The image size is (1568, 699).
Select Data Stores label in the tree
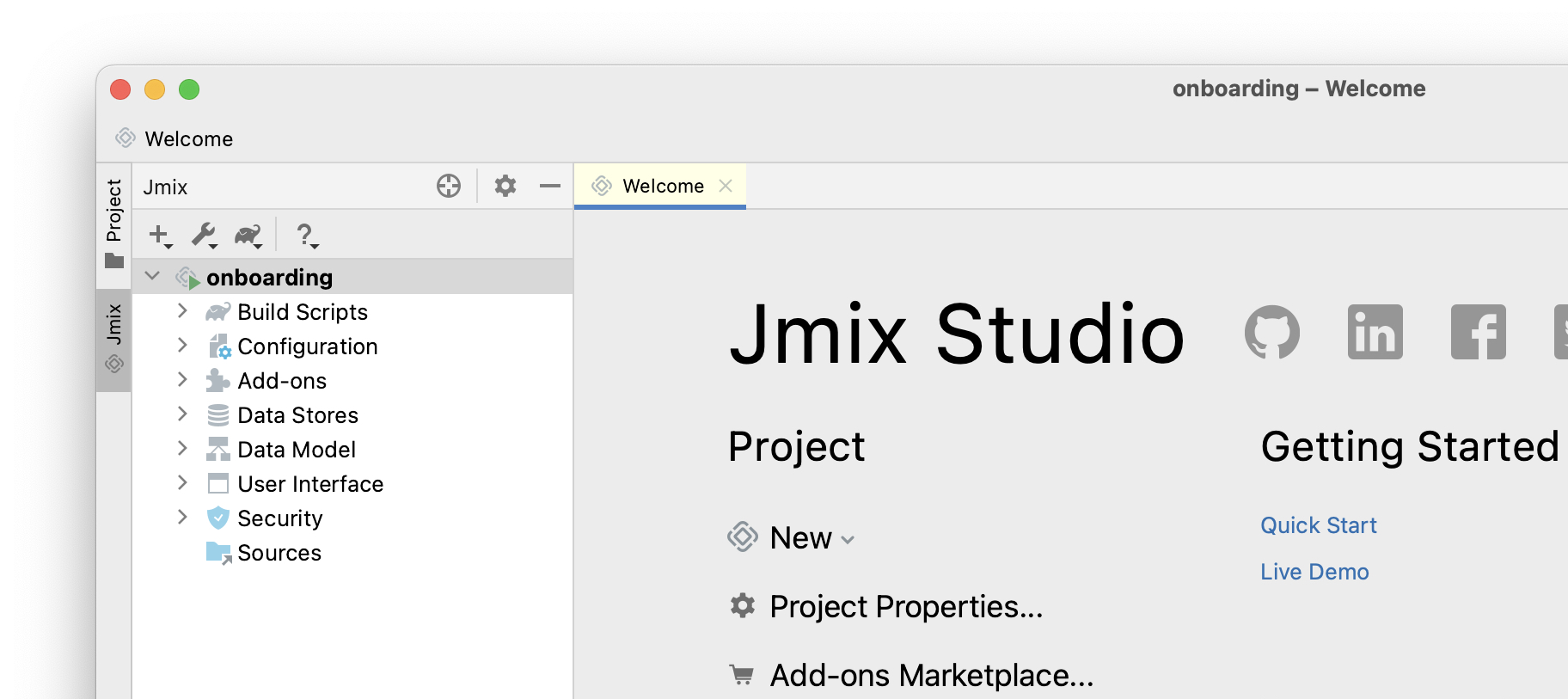coord(297,415)
